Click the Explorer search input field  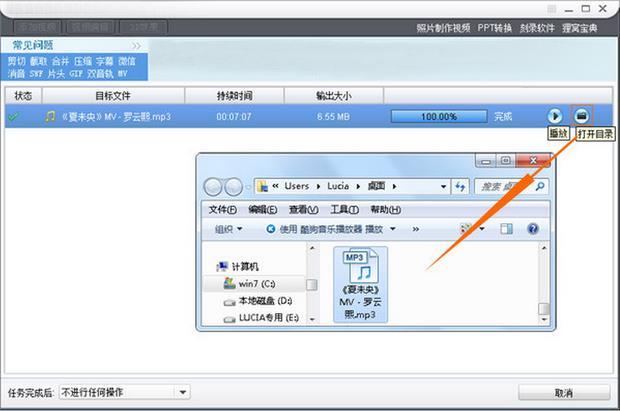(505, 186)
